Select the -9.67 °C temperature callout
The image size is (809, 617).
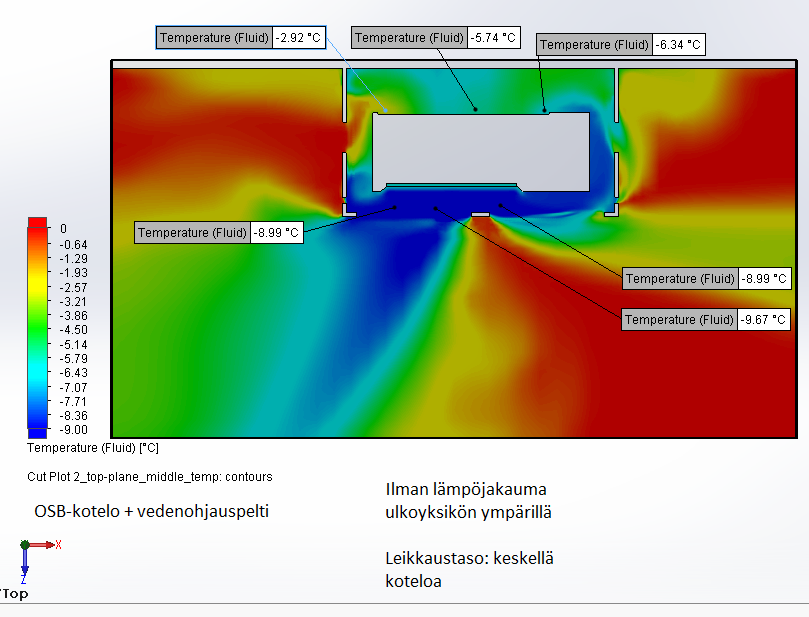click(x=706, y=320)
